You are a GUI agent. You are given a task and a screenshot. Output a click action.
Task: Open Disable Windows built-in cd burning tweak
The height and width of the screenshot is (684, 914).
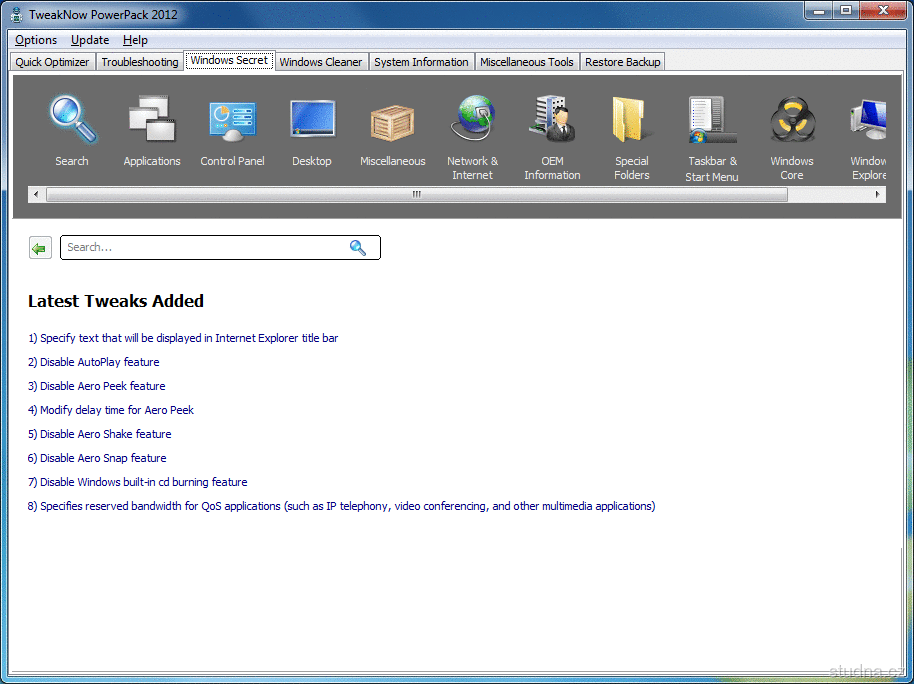[138, 482]
